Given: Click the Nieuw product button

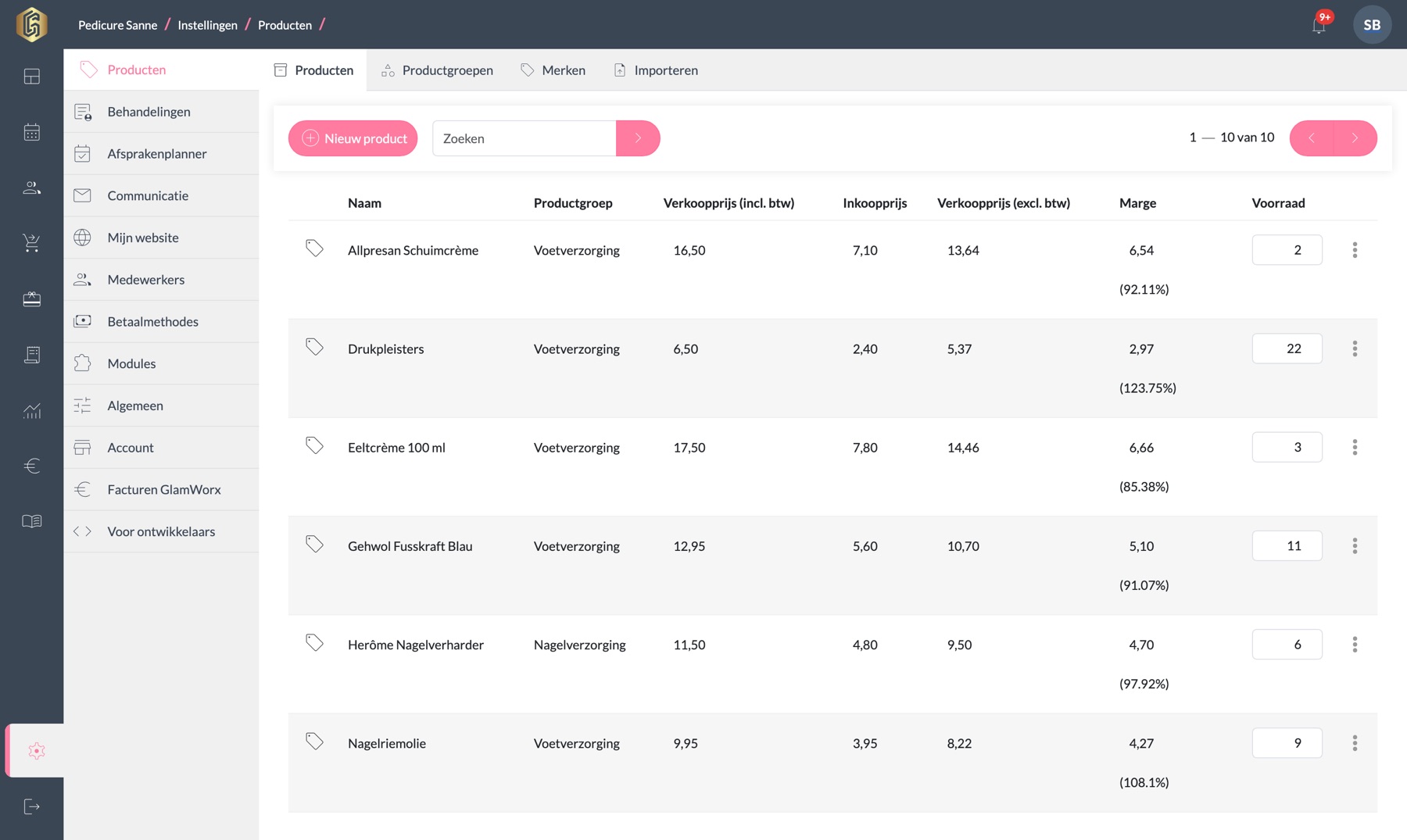Looking at the screenshot, I should point(353,138).
